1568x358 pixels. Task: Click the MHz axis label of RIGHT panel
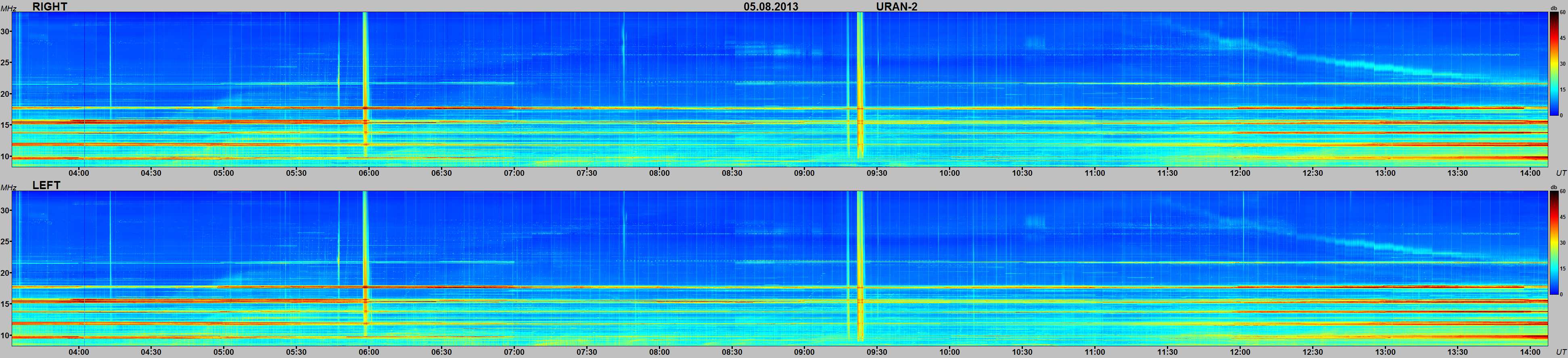(x=8, y=8)
